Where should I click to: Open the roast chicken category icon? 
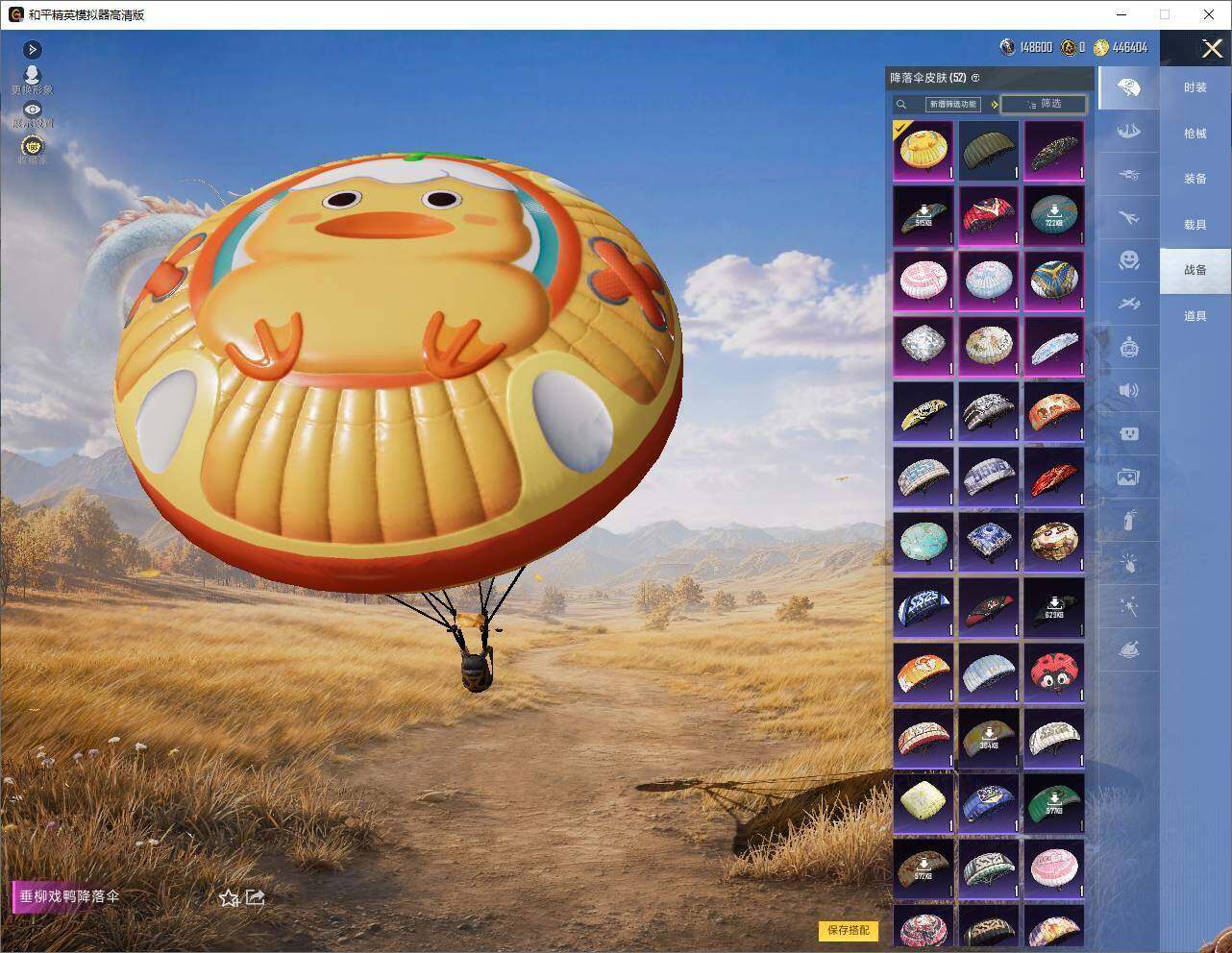click(1129, 650)
